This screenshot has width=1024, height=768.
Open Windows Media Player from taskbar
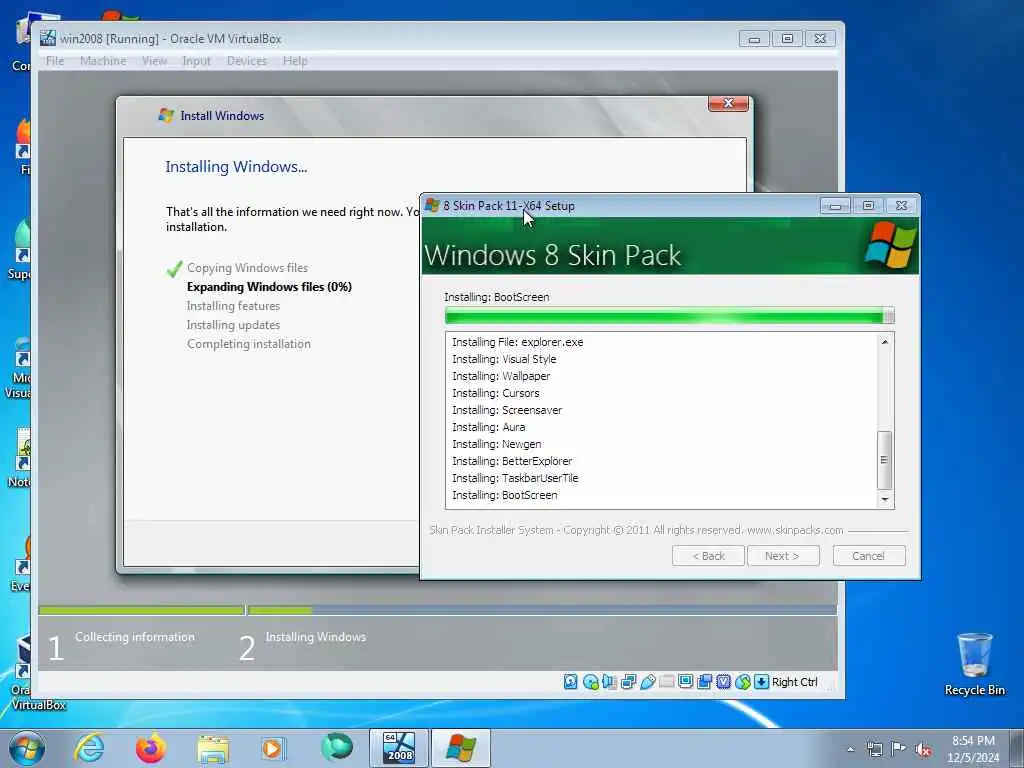tap(273, 748)
